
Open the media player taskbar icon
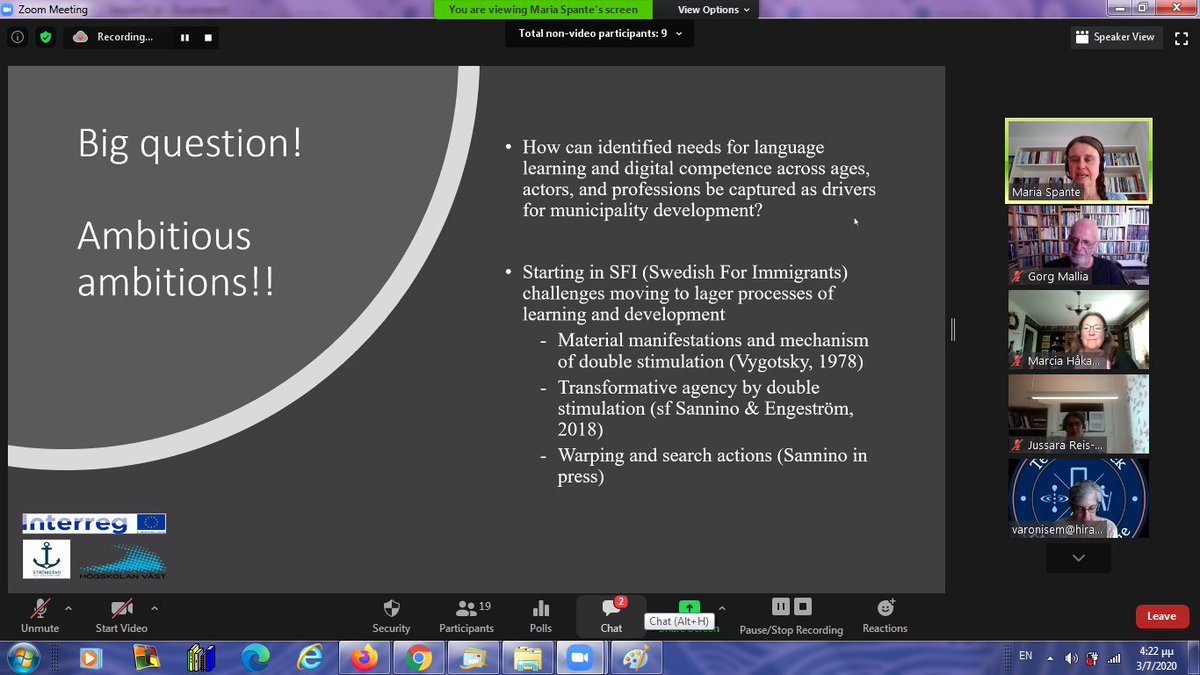[90, 658]
